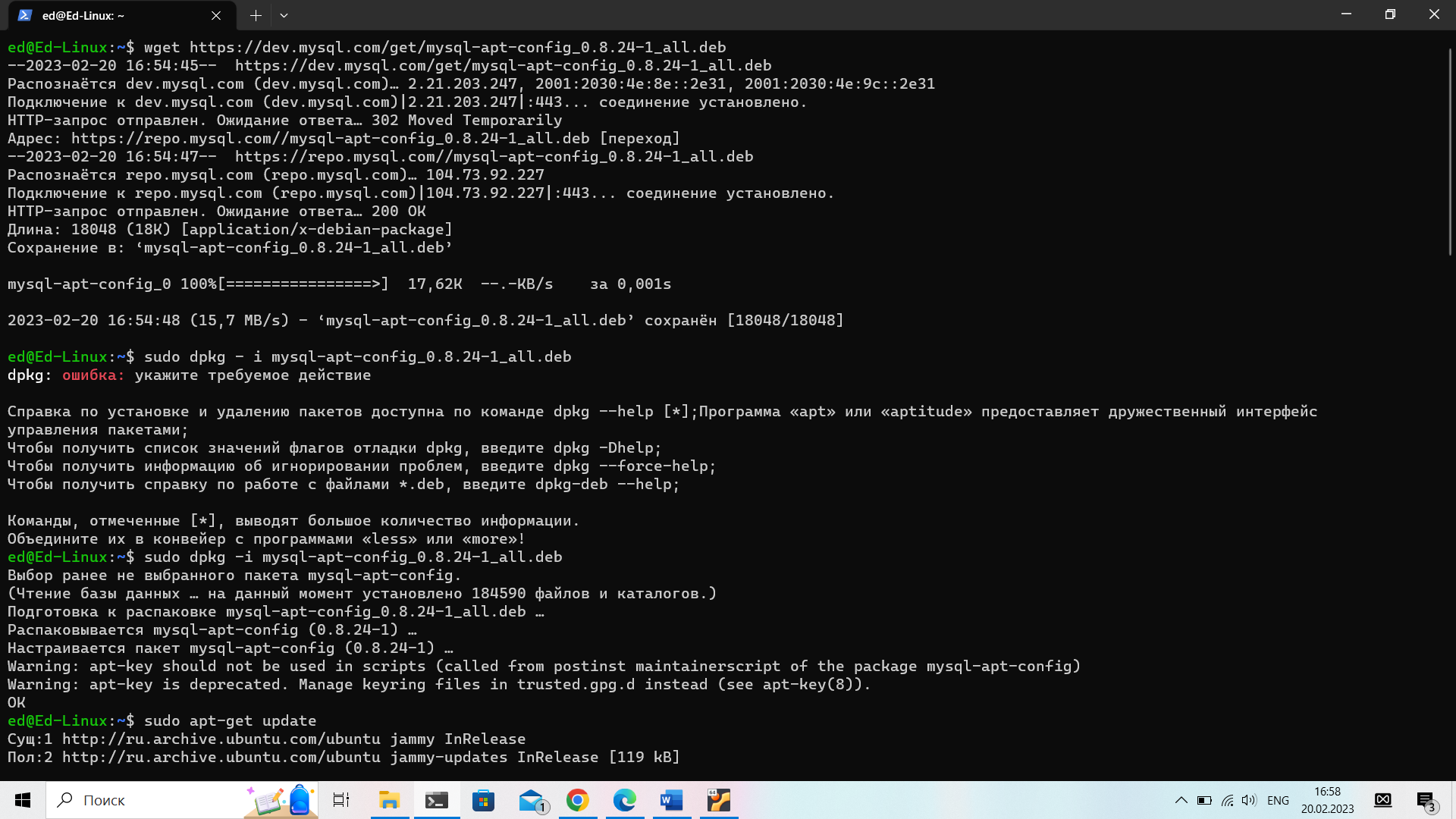The width and height of the screenshot is (1456, 819).
Task: Switch ENG keyboard language indicator
Action: [x=1278, y=800]
